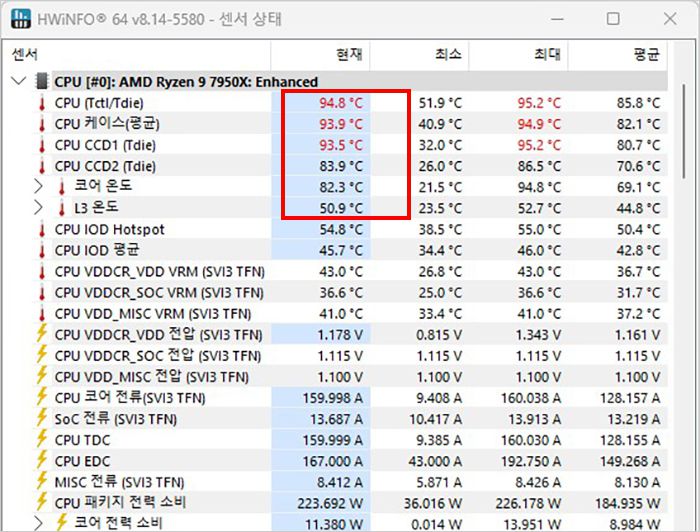Click the 센서 column header
This screenshot has height=532, width=700.
(x=137, y=54)
